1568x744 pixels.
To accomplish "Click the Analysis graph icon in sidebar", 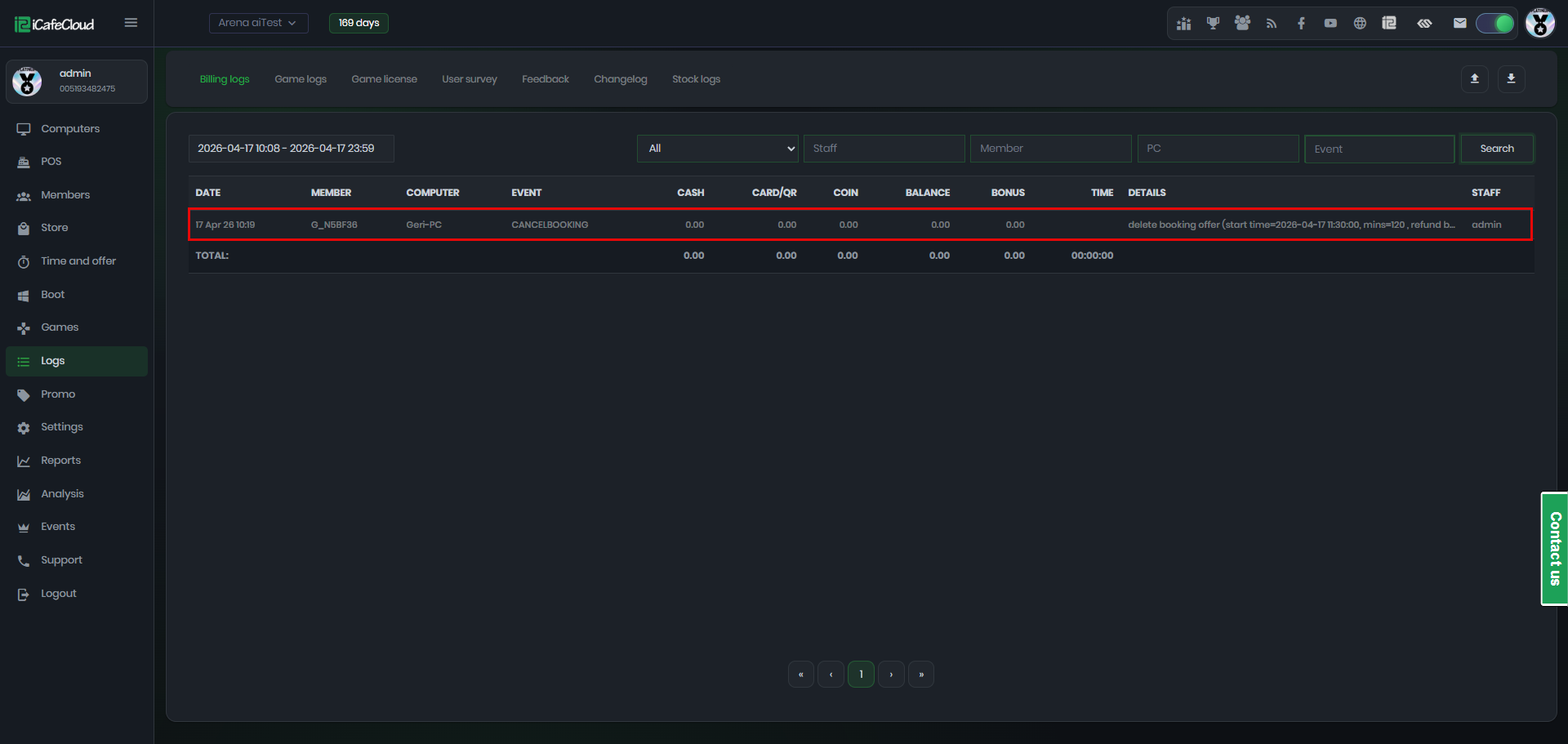I will click(x=24, y=494).
